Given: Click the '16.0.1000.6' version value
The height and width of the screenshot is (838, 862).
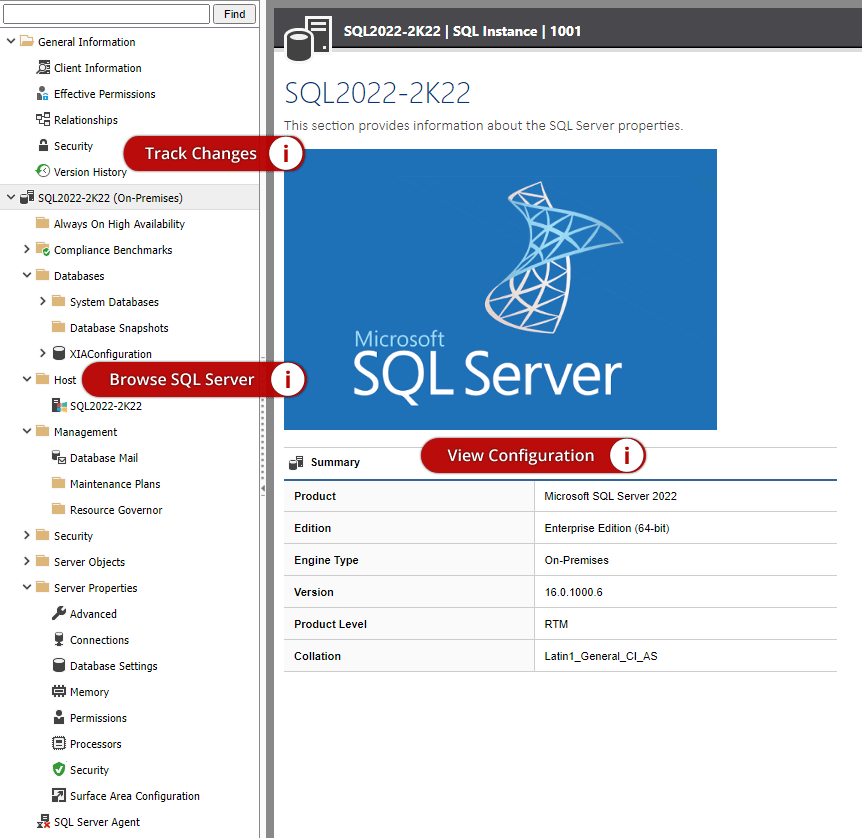Looking at the screenshot, I should pos(573,592).
